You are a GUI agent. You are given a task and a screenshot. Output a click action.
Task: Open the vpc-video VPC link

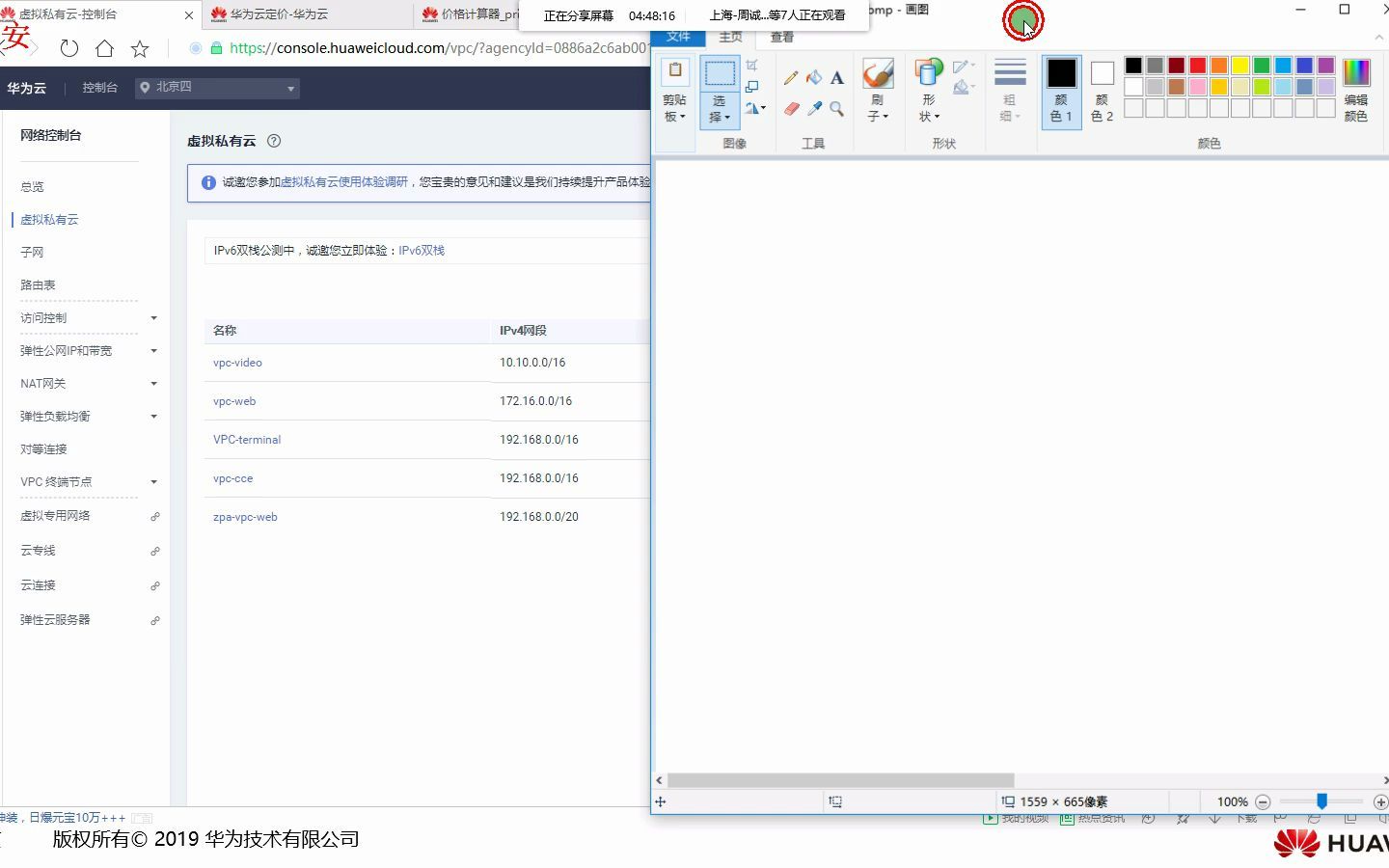[x=237, y=363]
